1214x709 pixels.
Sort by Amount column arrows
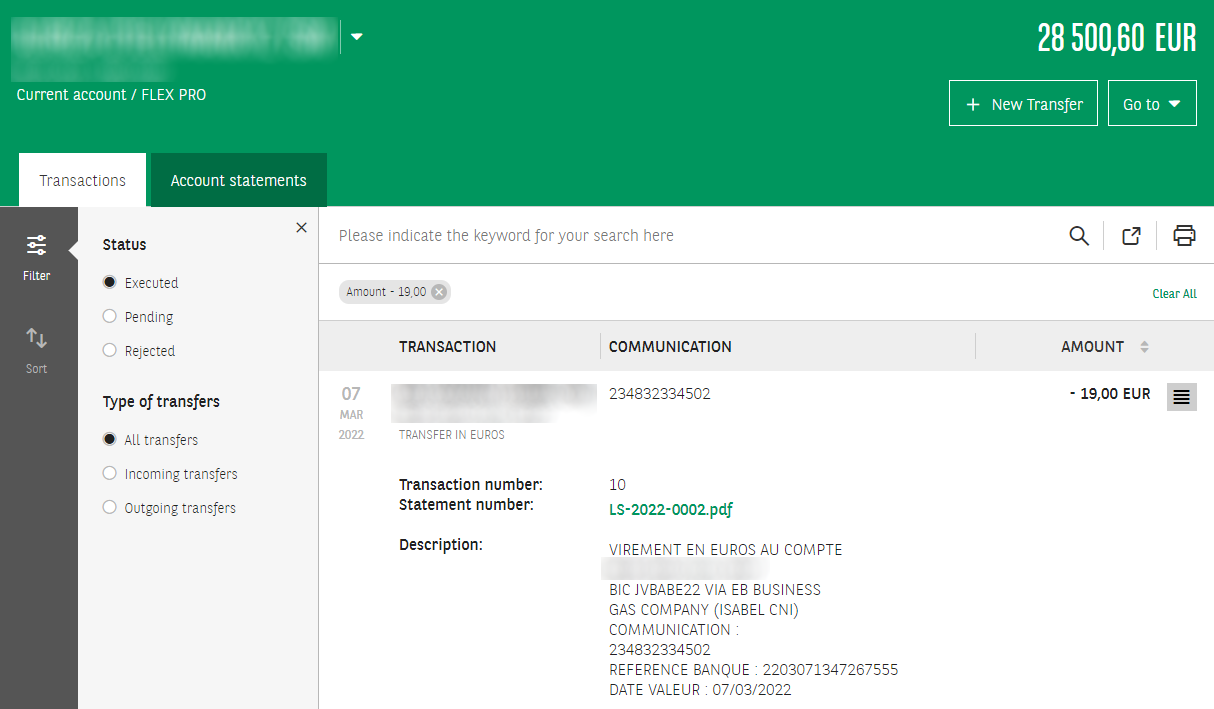(x=1144, y=347)
